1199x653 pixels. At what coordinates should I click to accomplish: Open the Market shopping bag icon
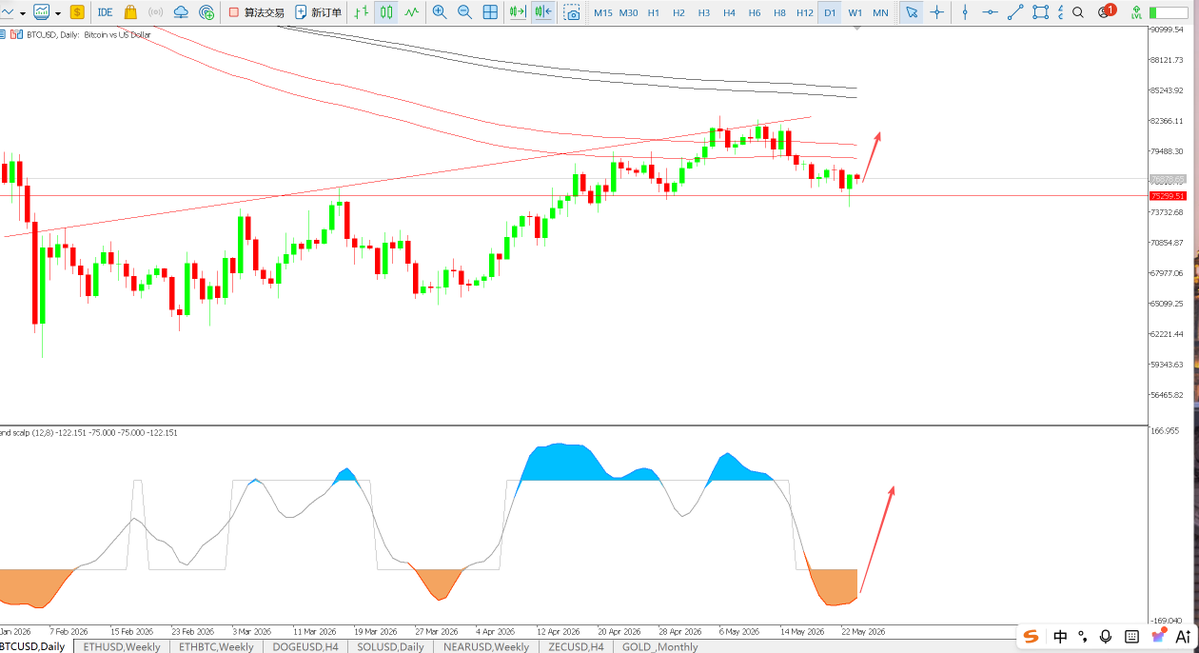click(130, 12)
